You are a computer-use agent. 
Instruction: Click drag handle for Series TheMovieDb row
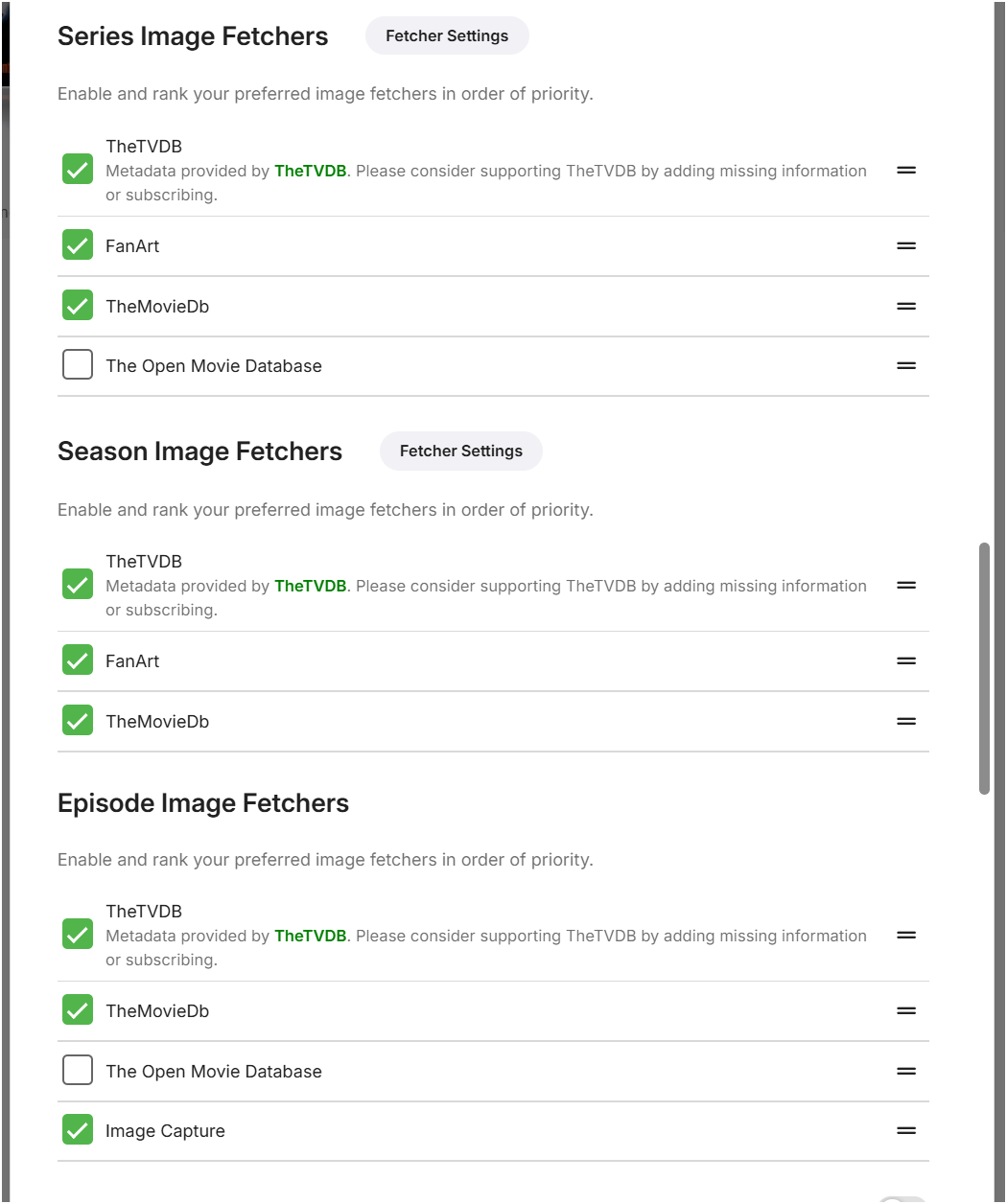(906, 307)
